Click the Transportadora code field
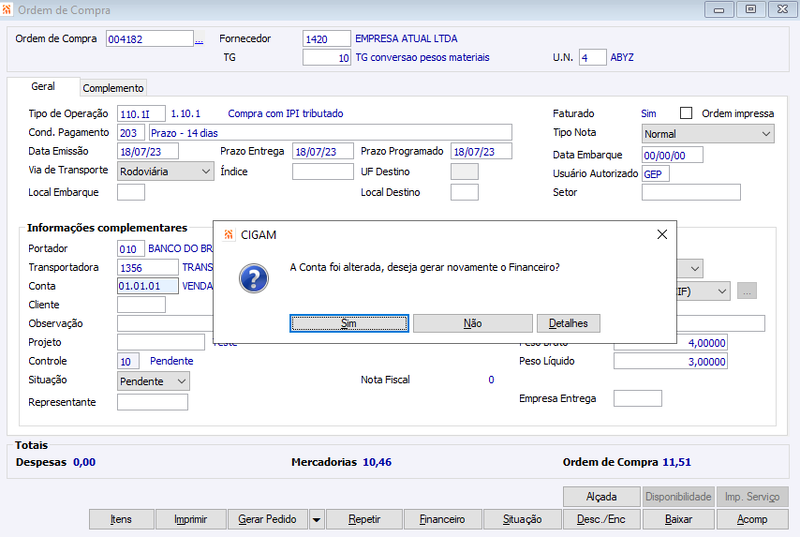This screenshot has height=537, width=800. coord(148,268)
